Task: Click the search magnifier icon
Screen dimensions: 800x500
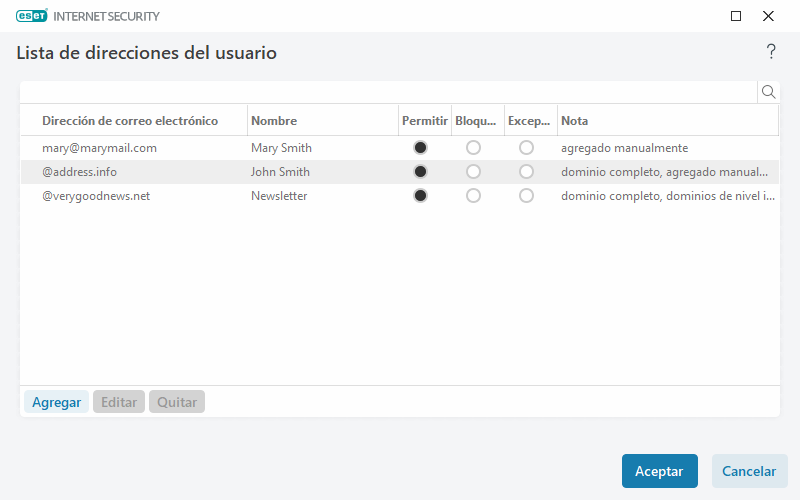Action: click(x=769, y=92)
